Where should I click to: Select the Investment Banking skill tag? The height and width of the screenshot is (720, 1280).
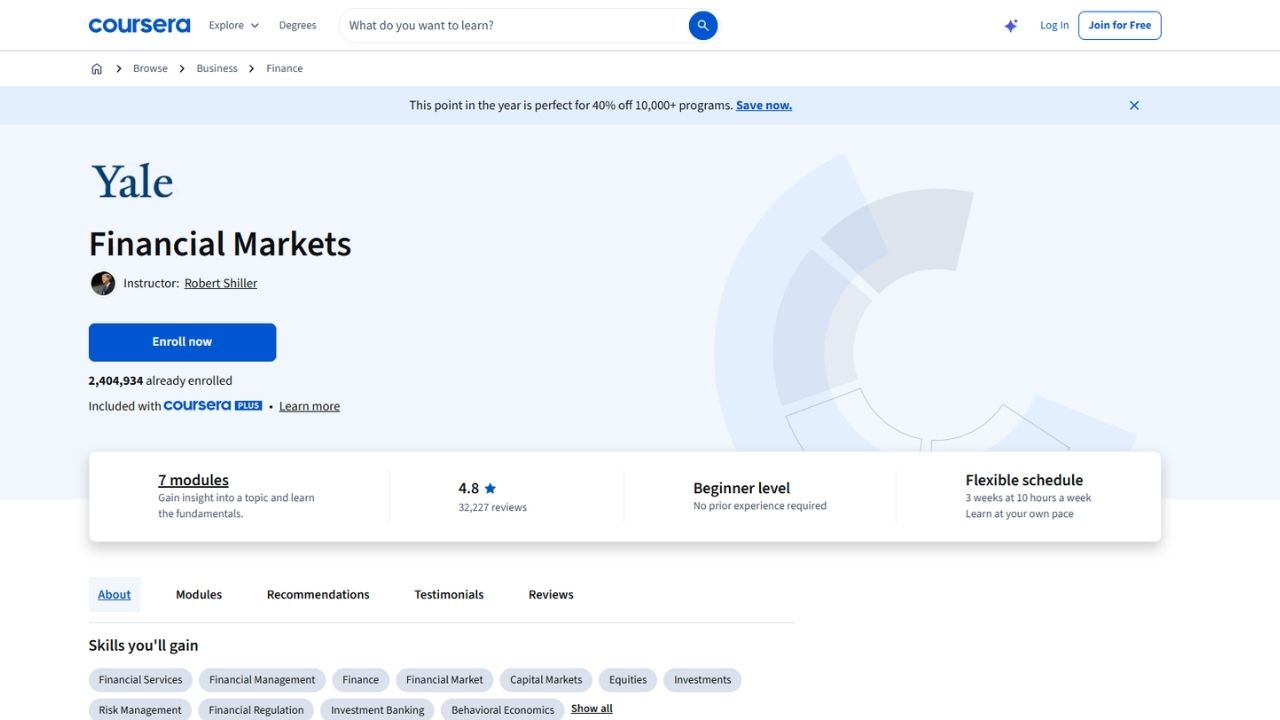pos(377,710)
